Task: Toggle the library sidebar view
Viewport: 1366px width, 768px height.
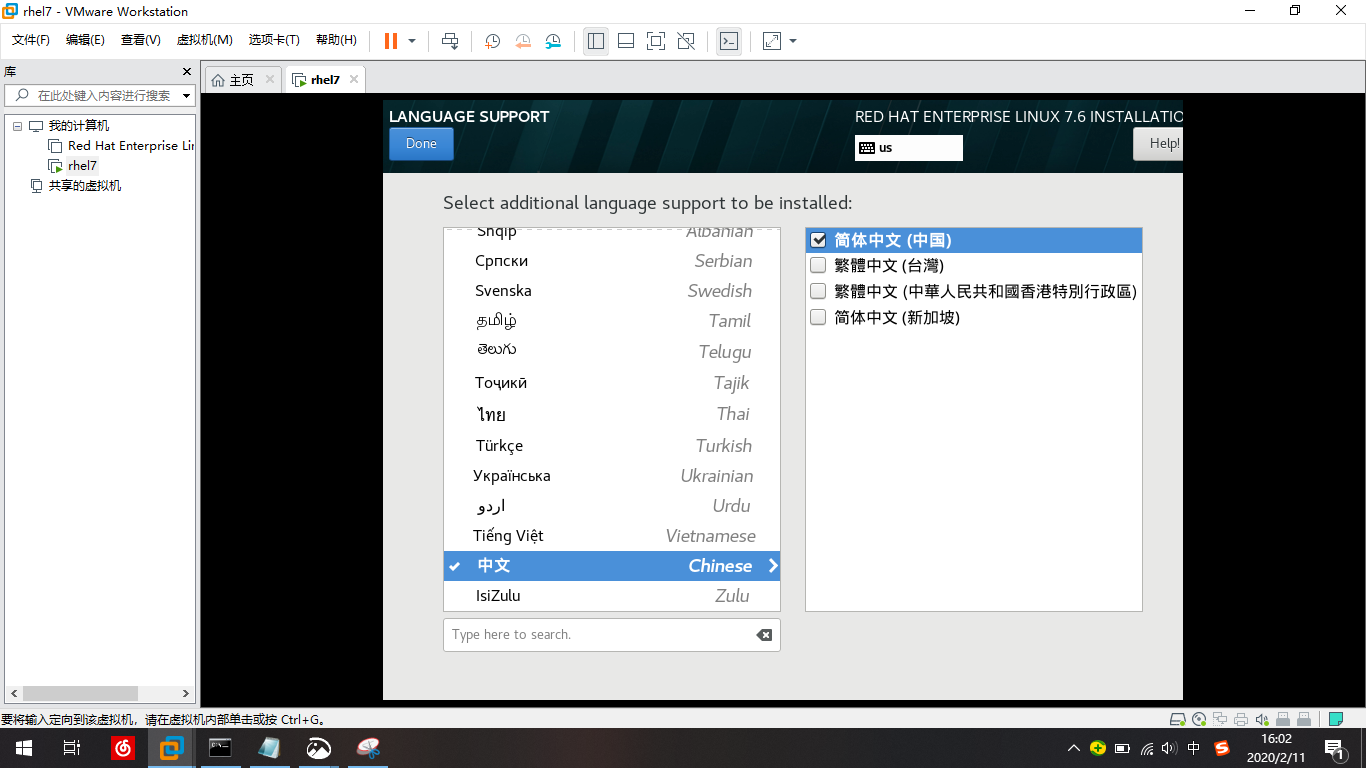Action: click(x=596, y=41)
